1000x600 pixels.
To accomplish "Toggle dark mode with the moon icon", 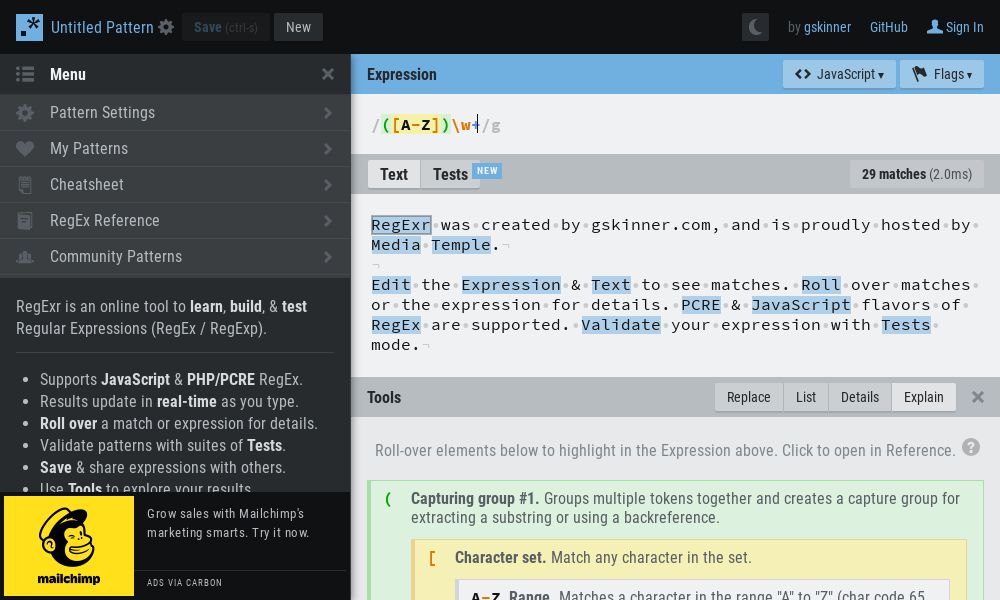I will tap(755, 27).
